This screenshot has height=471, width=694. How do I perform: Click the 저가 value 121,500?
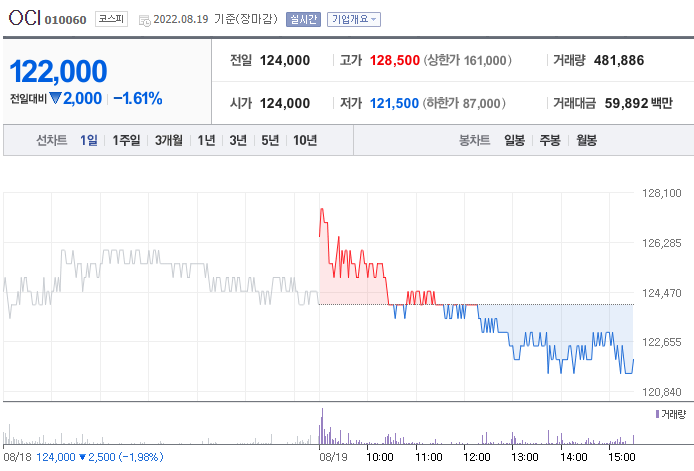[394, 103]
